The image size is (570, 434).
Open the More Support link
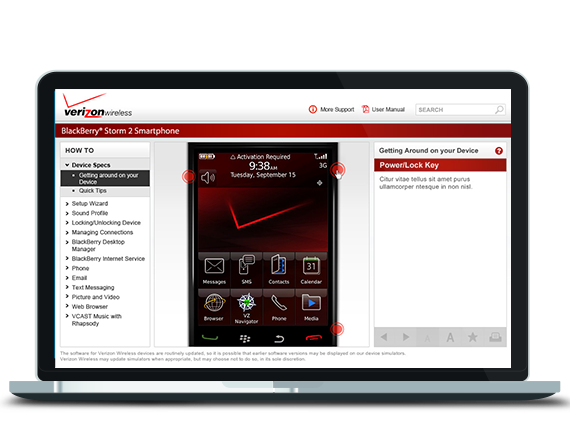pos(337,109)
